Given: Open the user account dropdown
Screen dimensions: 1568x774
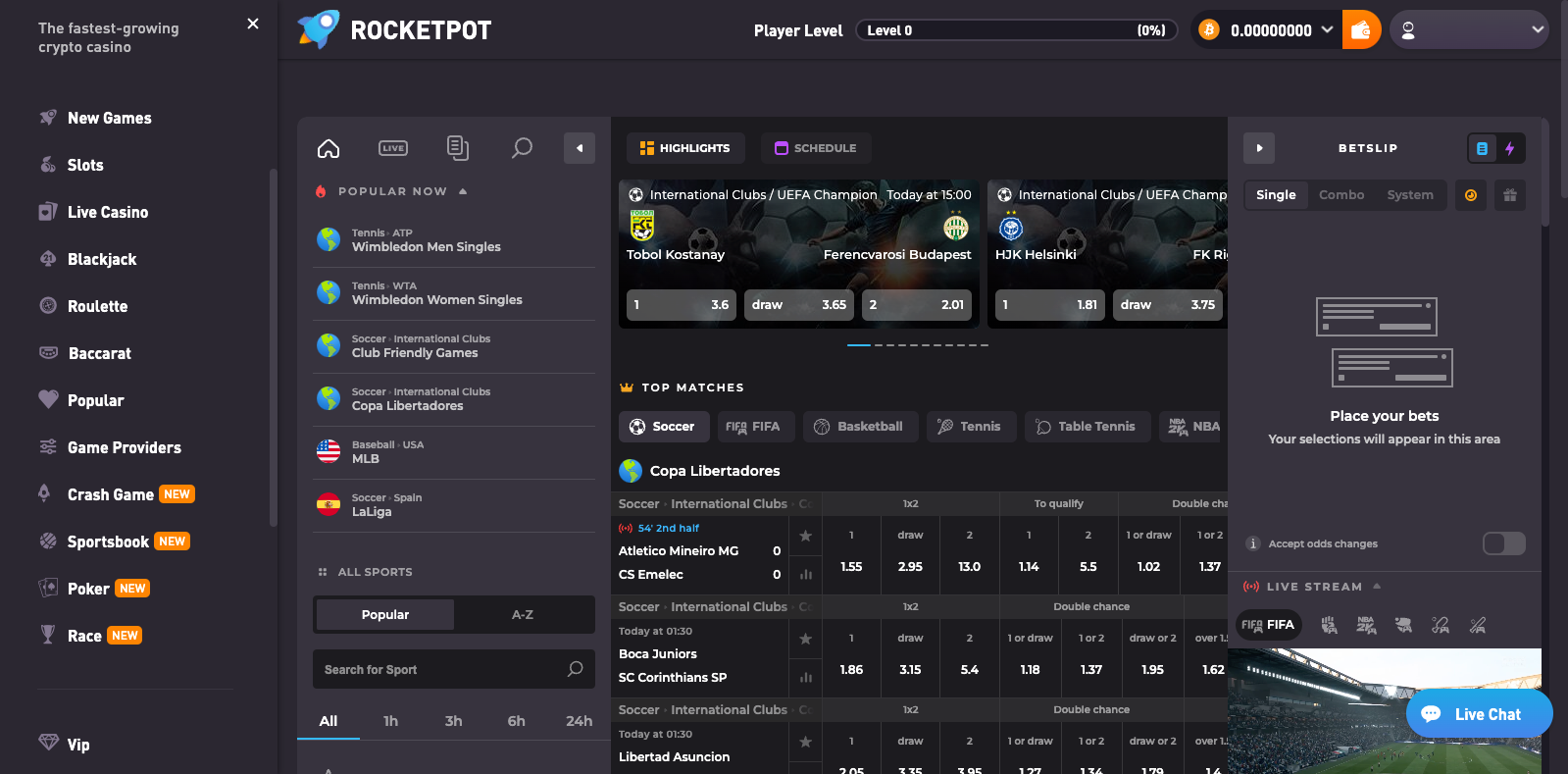Looking at the screenshot, I should [x=1469, y=30].
